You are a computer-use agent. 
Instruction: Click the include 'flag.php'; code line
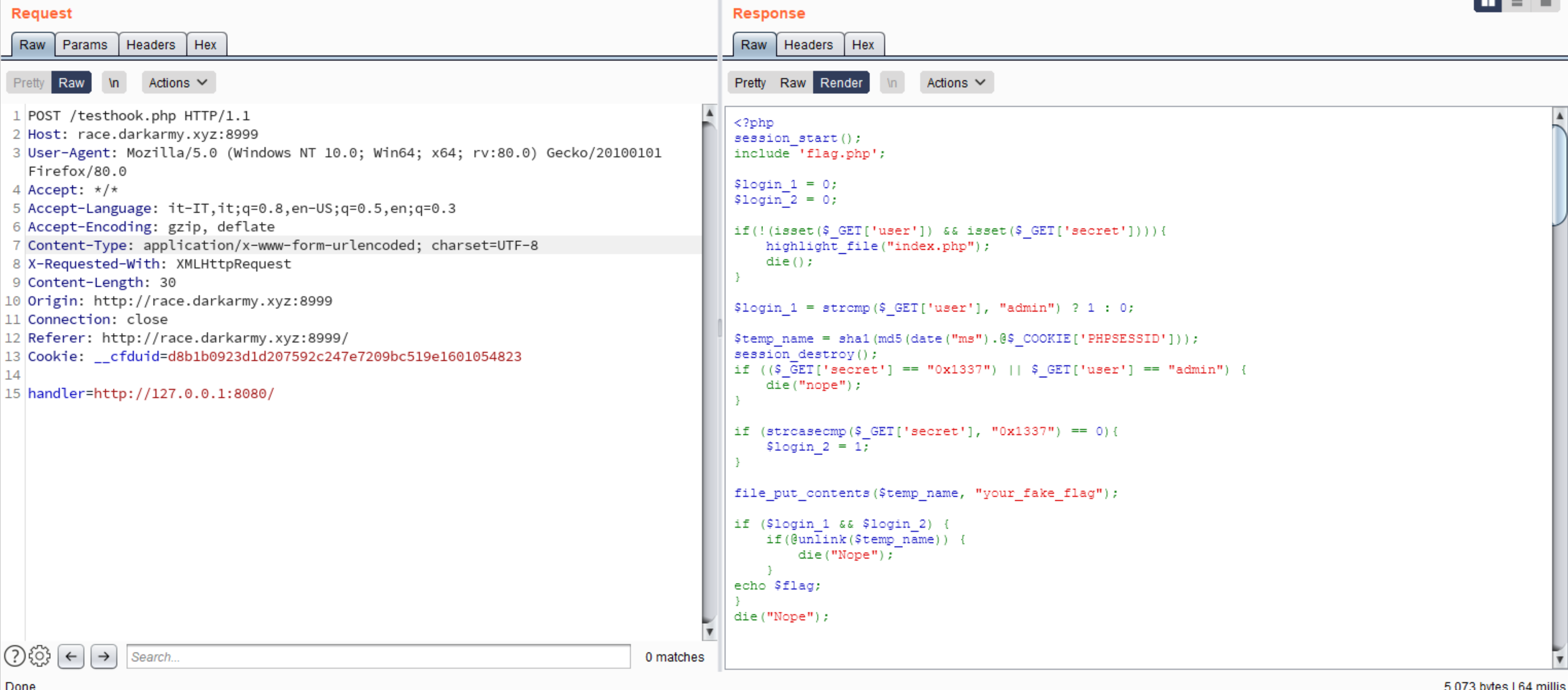point(809,153)
